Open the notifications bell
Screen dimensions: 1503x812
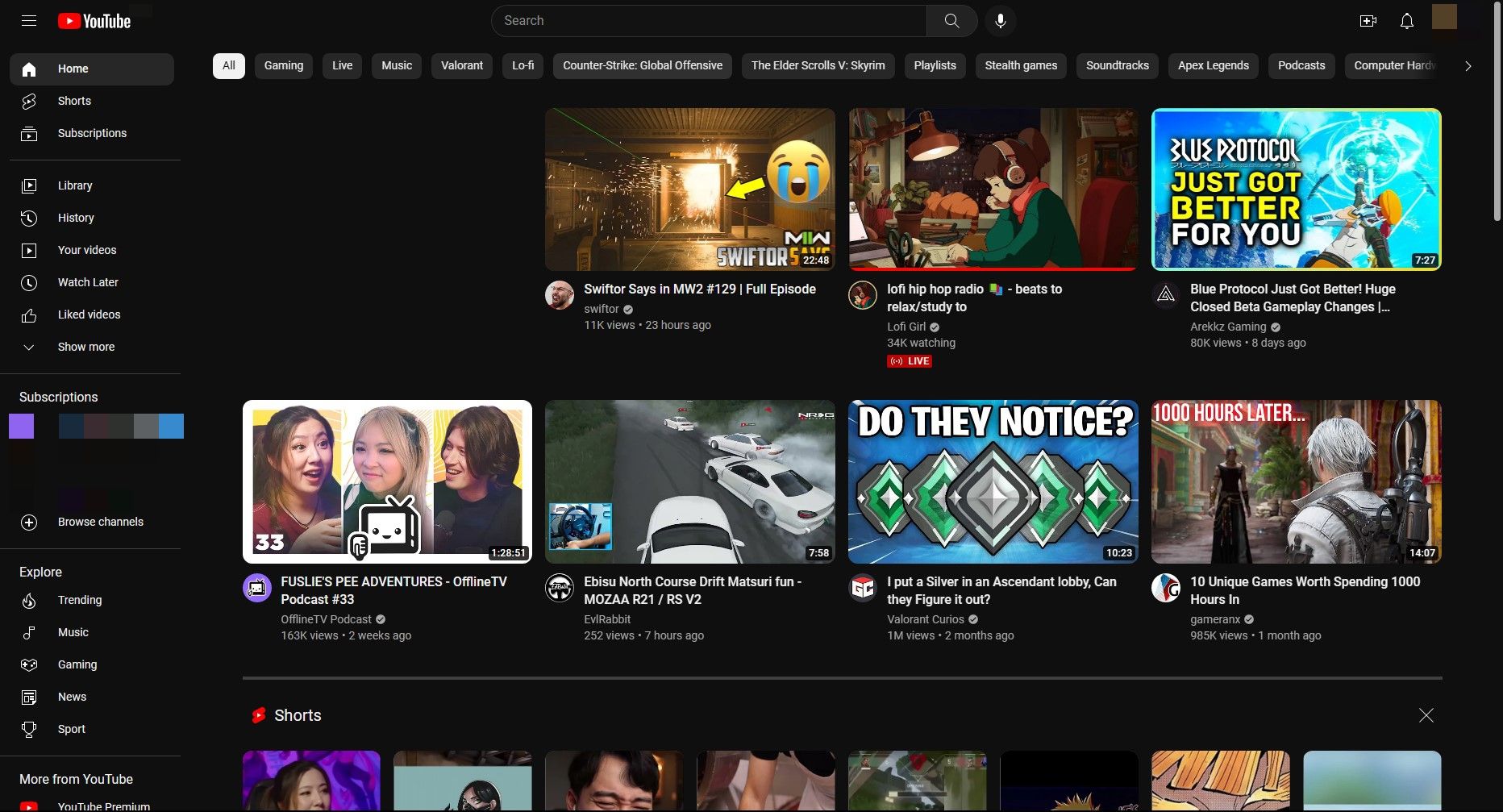click(1406, 21)
